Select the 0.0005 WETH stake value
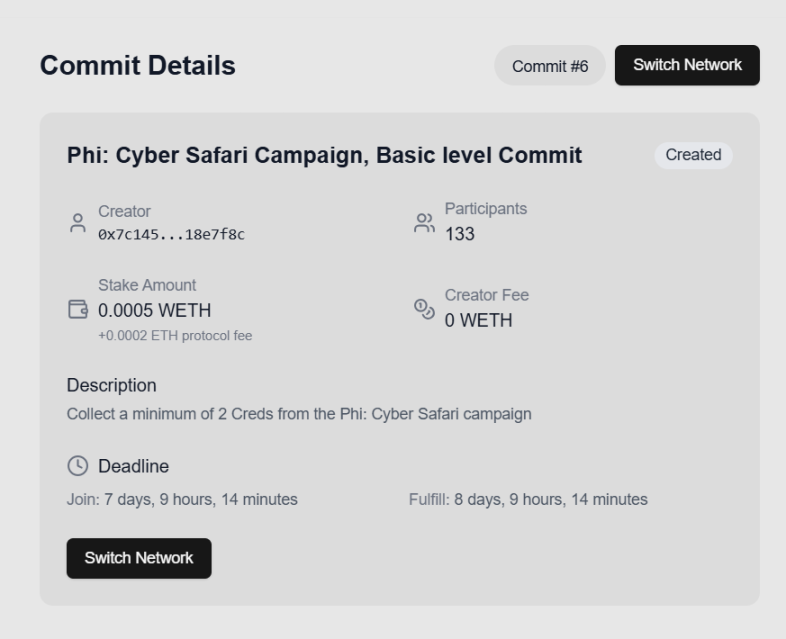Image resolution: width=786 pixels, height=639 pixels. point(154,311)
